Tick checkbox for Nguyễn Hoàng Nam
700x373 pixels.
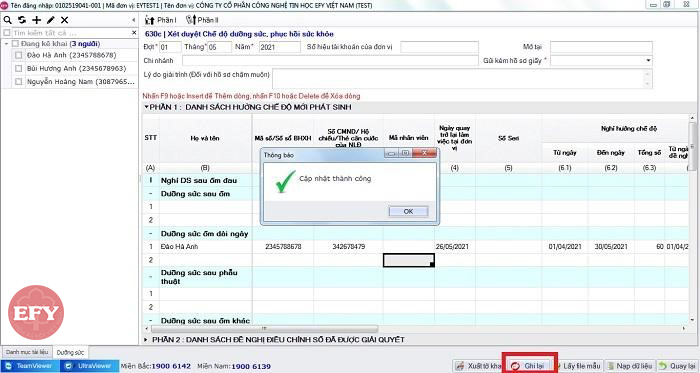pos(18,82)
